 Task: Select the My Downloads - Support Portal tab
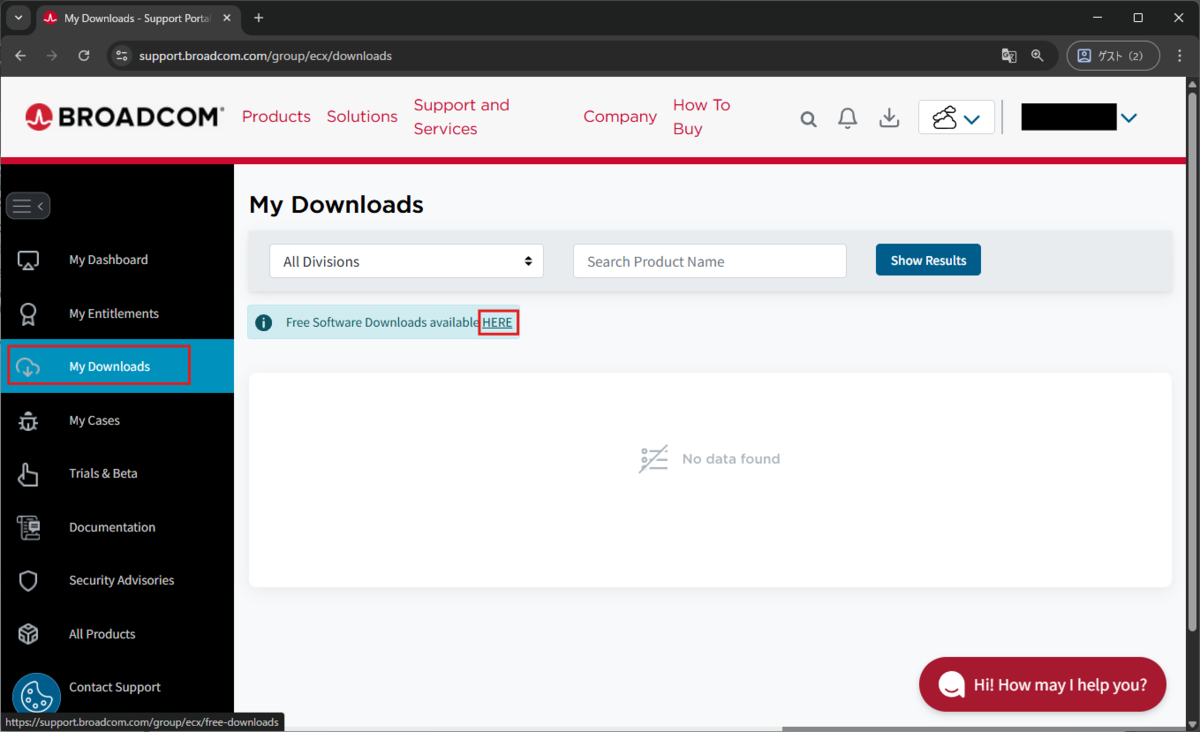(138, 18)
